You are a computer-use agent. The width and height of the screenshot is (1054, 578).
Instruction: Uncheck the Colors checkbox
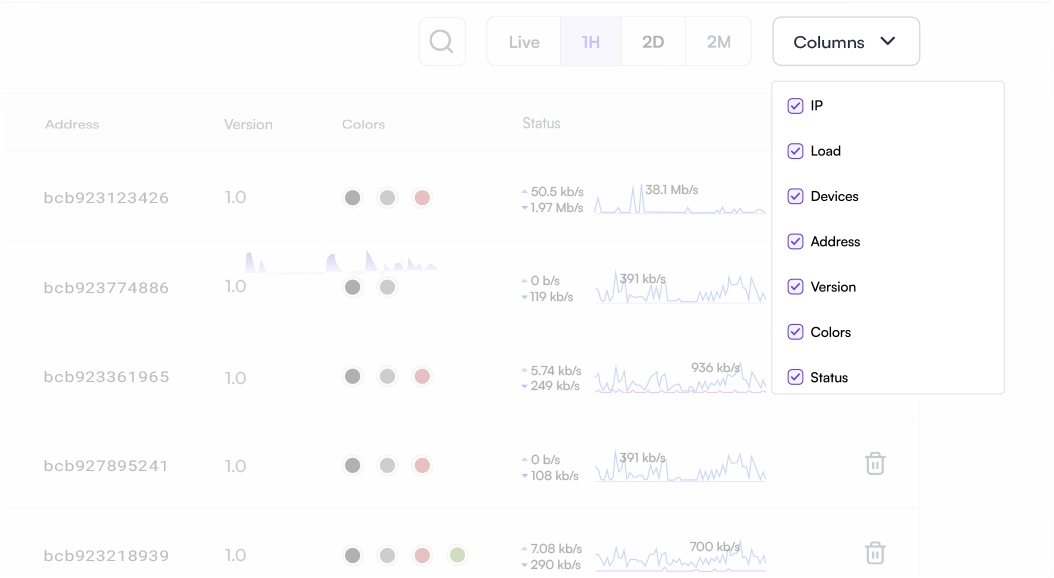(x=795, y=331)
